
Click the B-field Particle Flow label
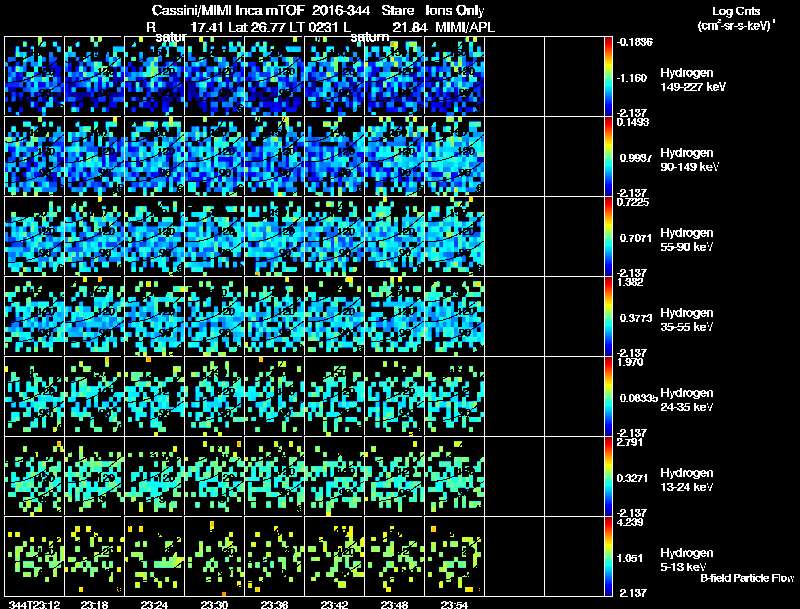point(747,578)
